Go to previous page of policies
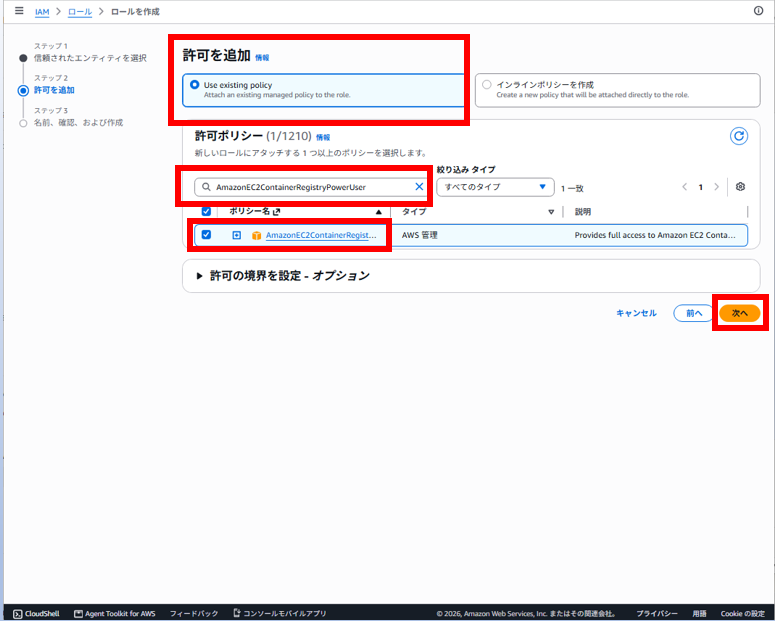 click(x=685, y=187)
